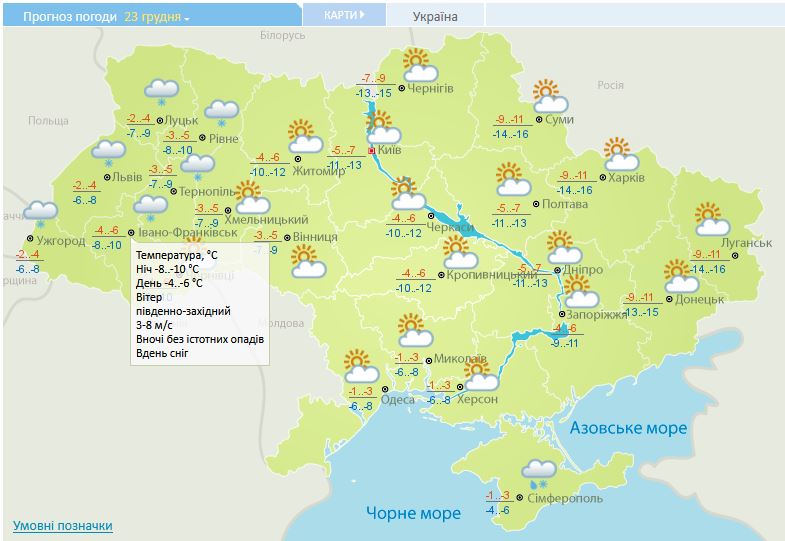Click the snow cloud icon near Луцьк

161,89
